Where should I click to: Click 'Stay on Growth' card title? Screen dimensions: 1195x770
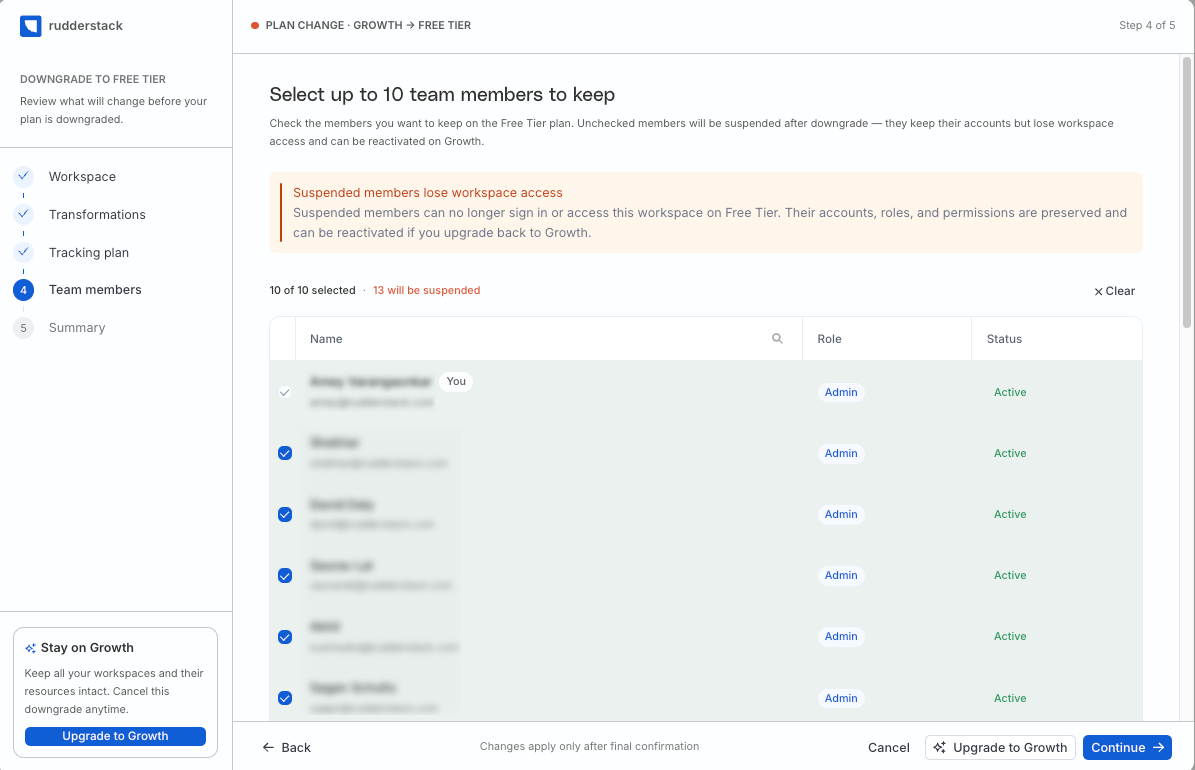[x=87, y=648]
